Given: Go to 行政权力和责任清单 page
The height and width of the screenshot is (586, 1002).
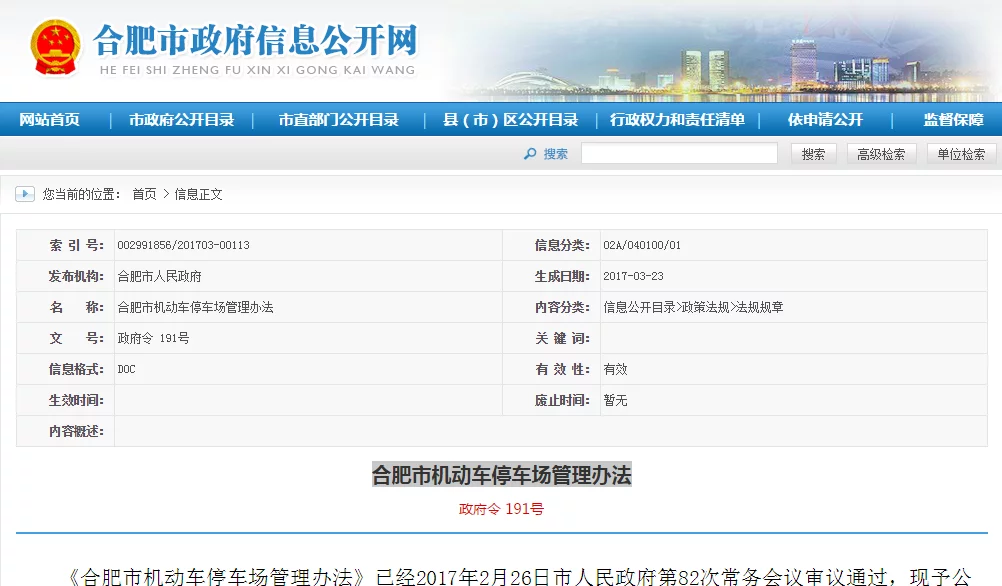Looking at the screenshot, I should point(677,120).
